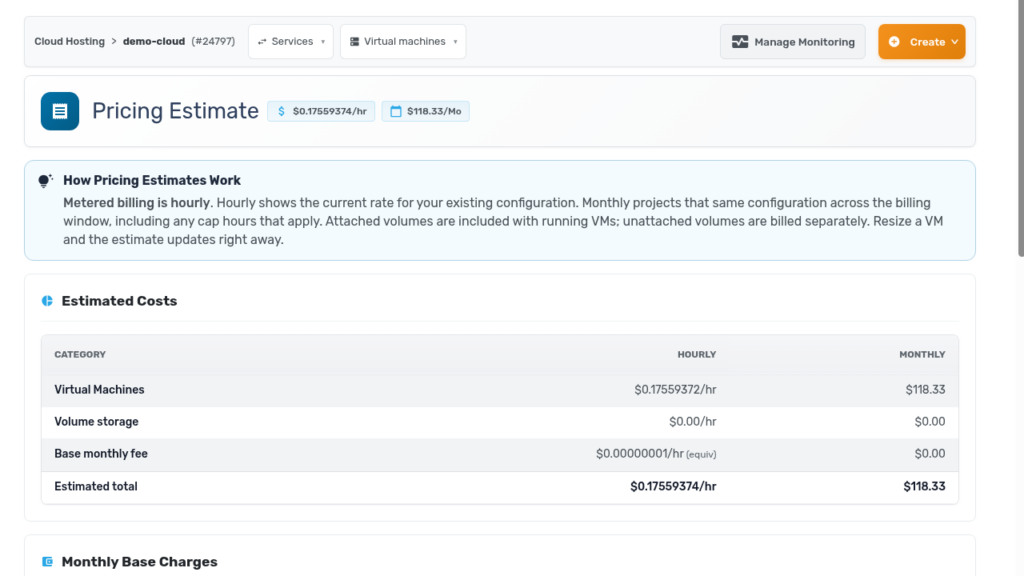Image resolution: width=1024 pixels, height=576 pixels.
Task: Click the CATEGORY column header
Action: pos(80,355)
